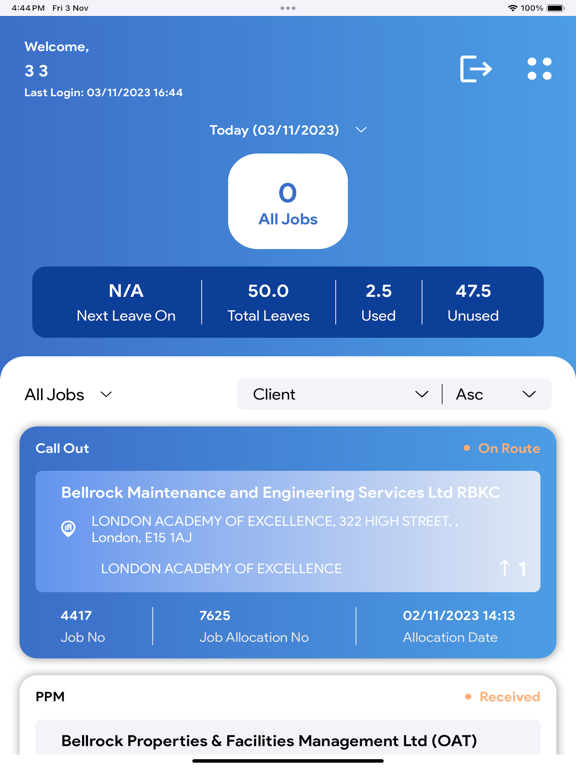
Task: Open the Asc sort order dropdown
Action: 496,394
